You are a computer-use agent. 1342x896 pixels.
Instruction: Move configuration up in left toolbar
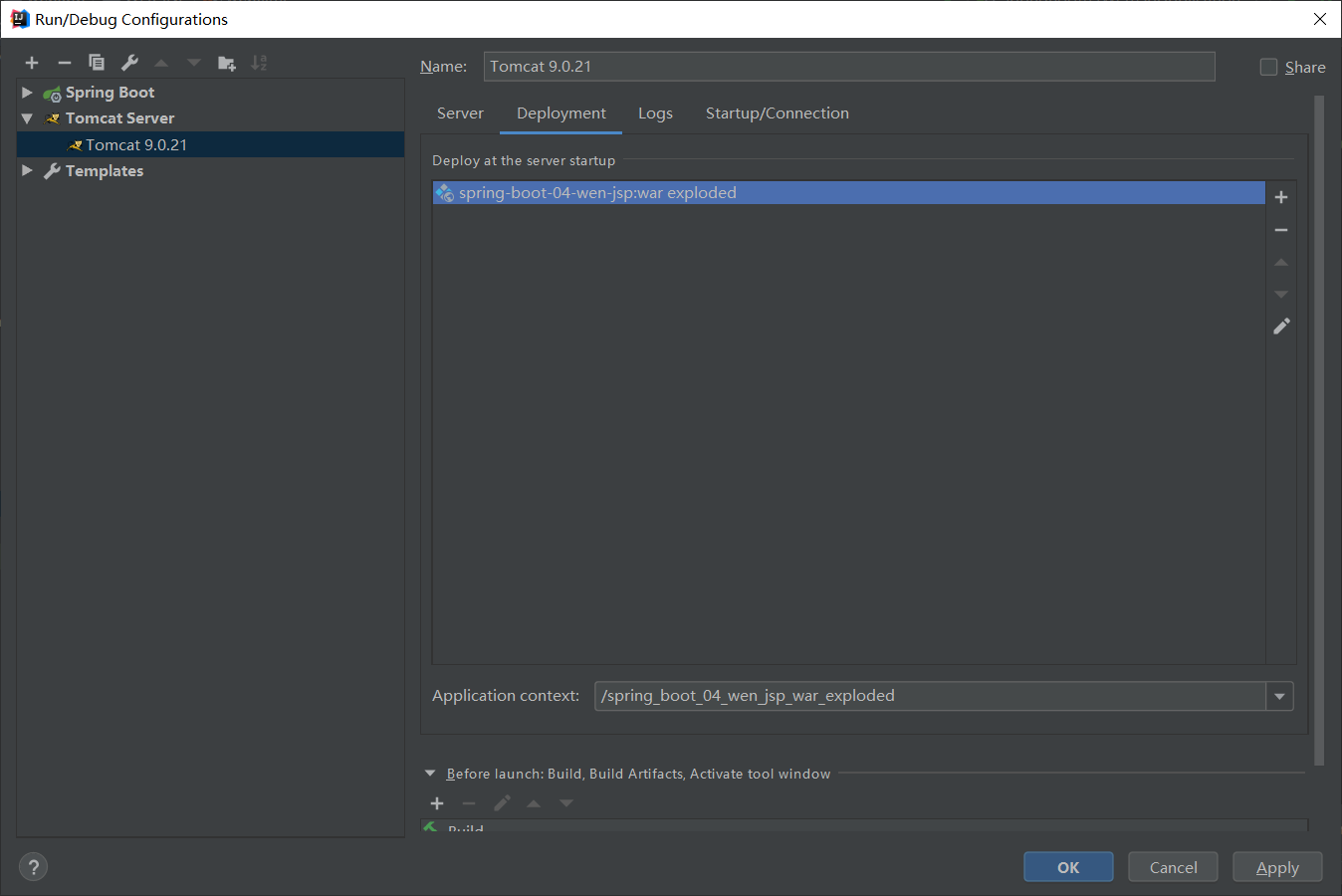click(161, 63)
